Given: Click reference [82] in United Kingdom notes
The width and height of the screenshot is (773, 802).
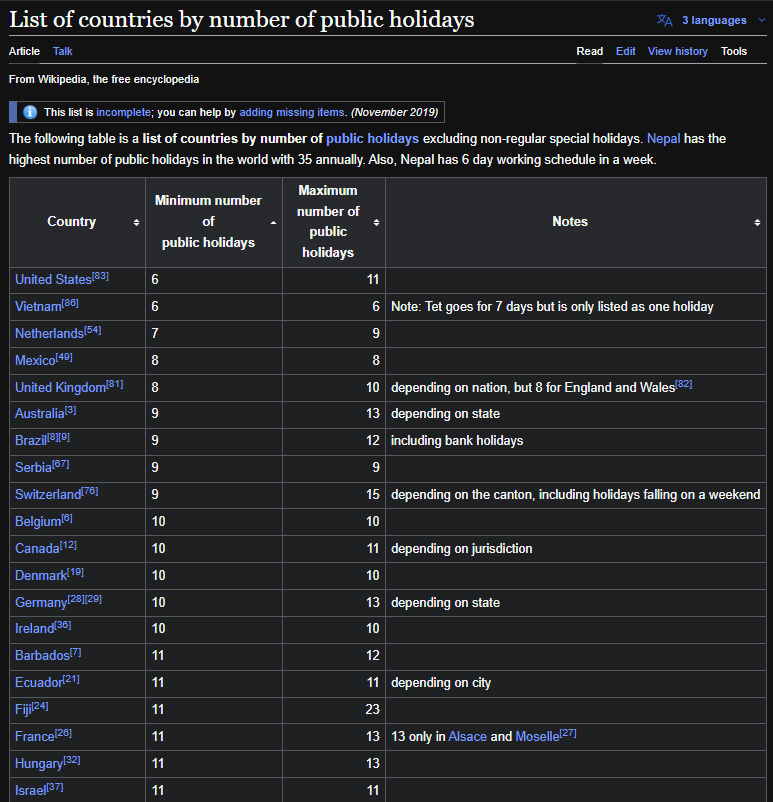Looking at the screenshot, I should pyautogui.click(x=683, y=384).
